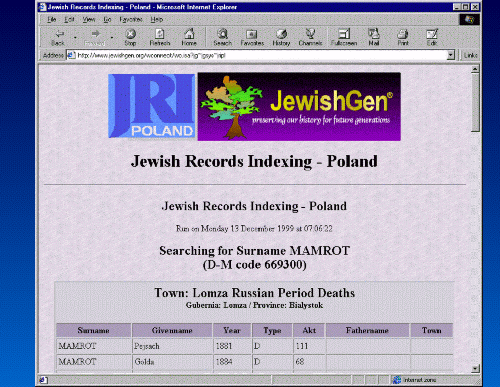Screen dimensions: 500x387
Task: Click the scrollbar down arrow
Action: 476,369
